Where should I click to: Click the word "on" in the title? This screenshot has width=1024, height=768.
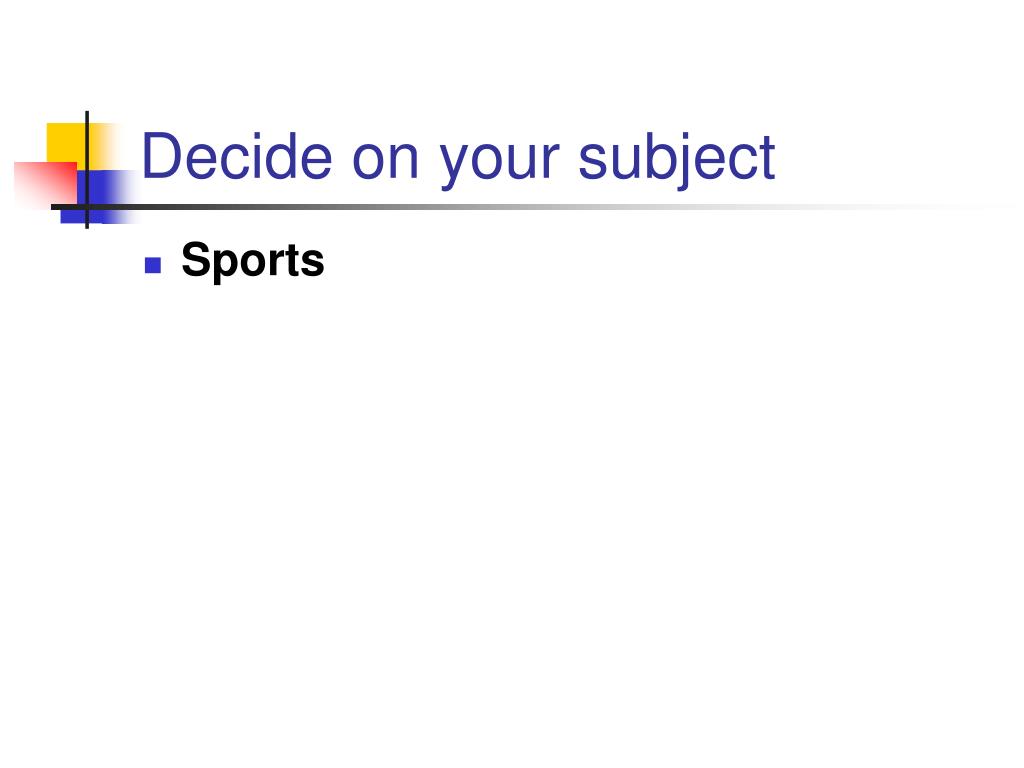click(x=385, y=163)
